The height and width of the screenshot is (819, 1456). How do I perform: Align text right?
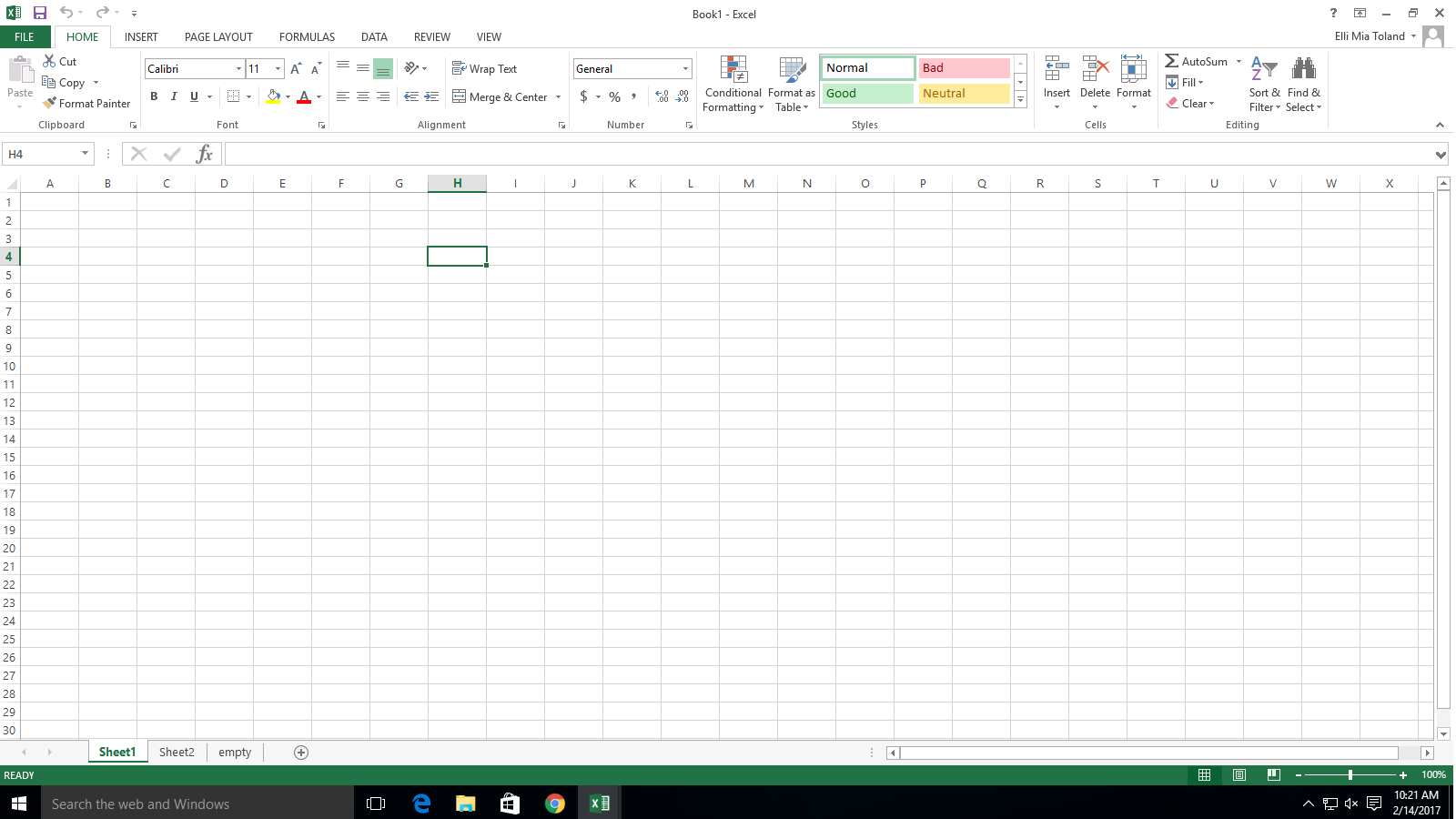[x=383, y=96]
